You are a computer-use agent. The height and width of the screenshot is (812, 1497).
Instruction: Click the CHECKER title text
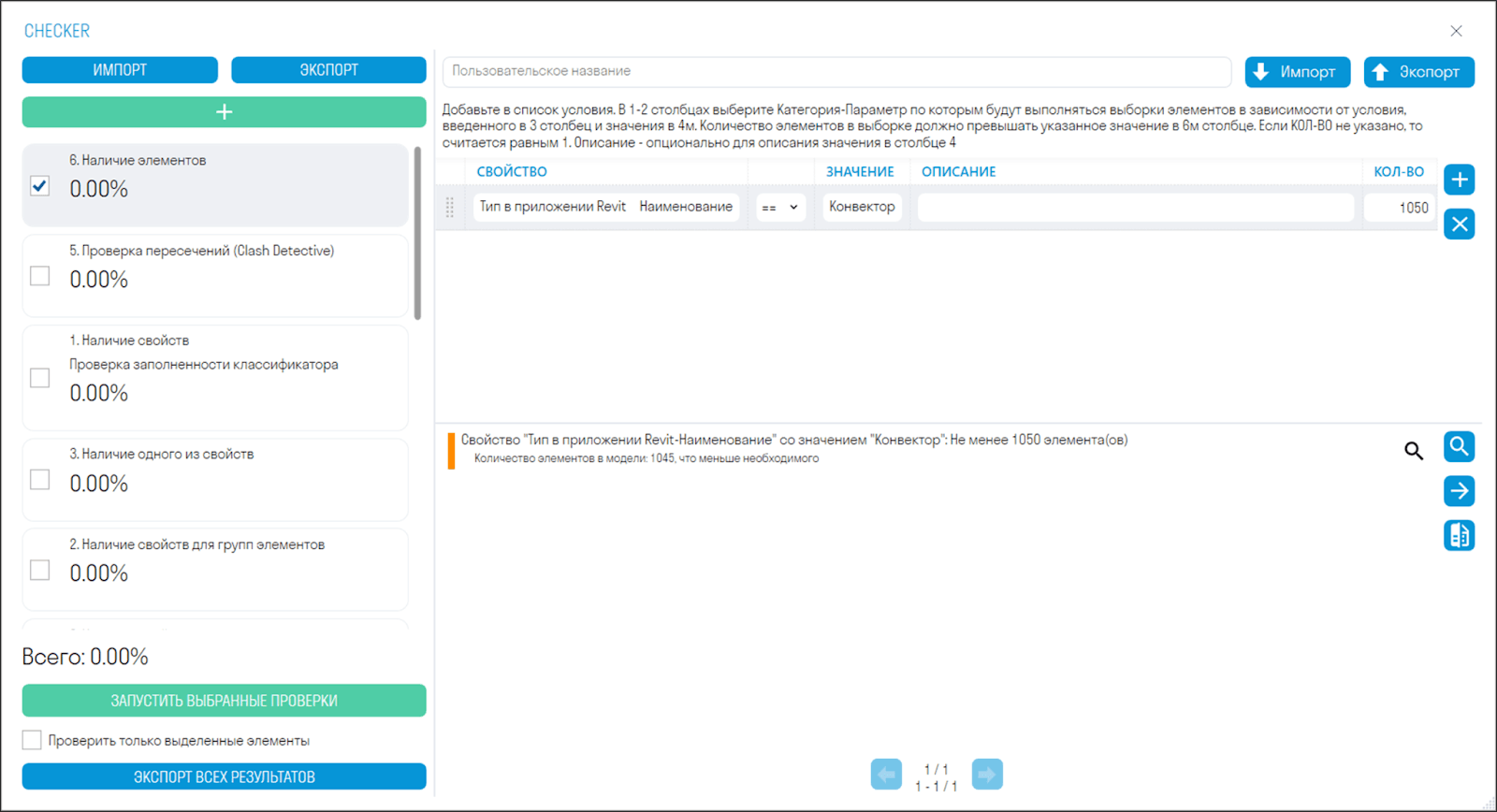pos(57,31)
